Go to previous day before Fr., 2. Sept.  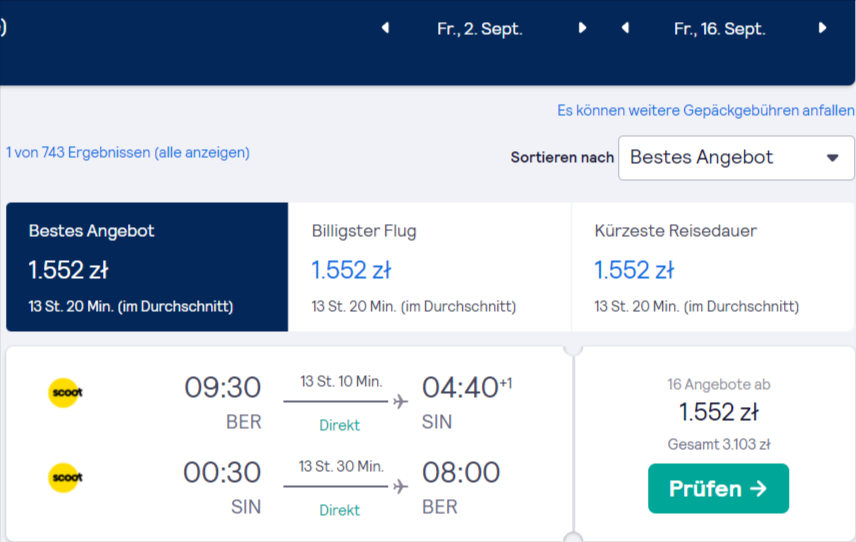(x=385, y=28)
